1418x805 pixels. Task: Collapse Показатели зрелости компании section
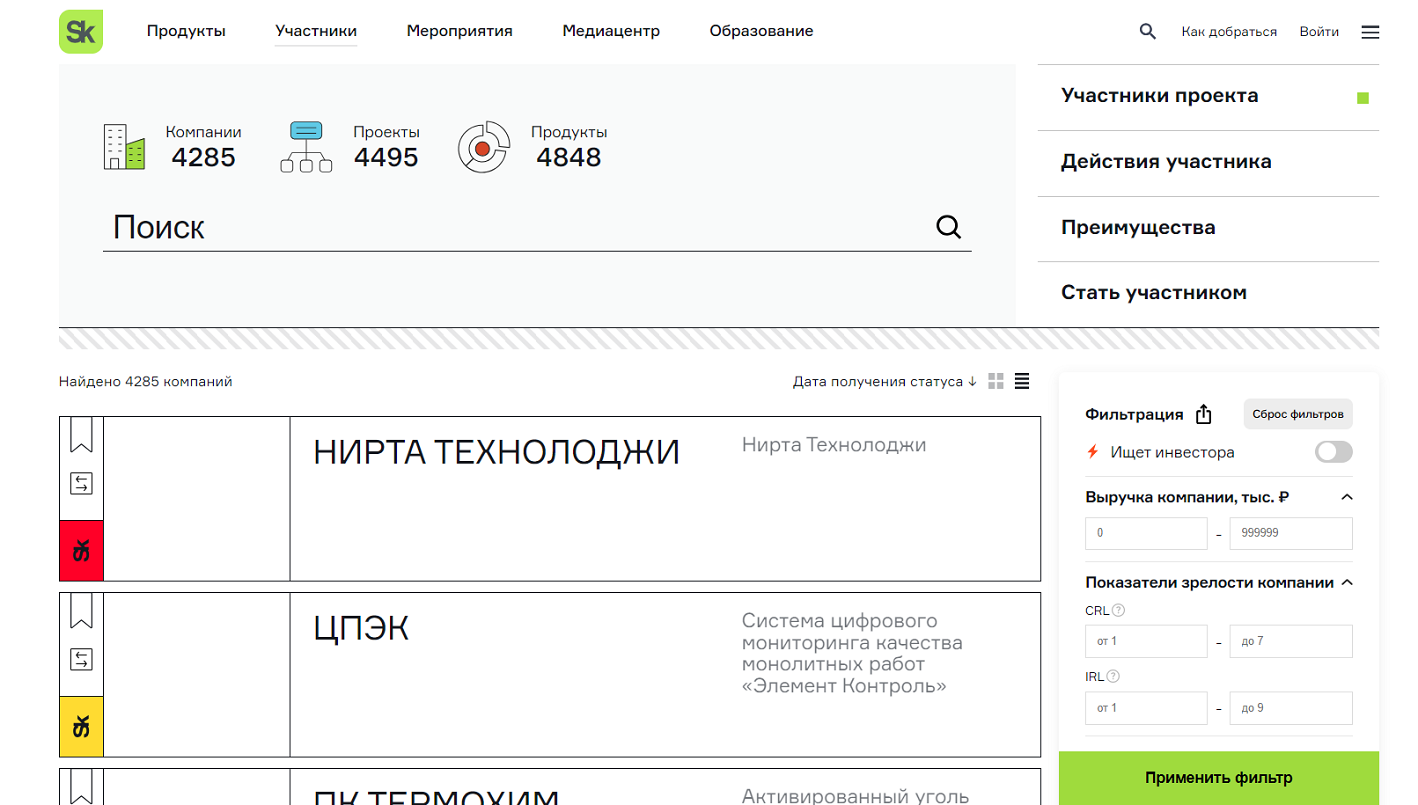(1346, 582)
